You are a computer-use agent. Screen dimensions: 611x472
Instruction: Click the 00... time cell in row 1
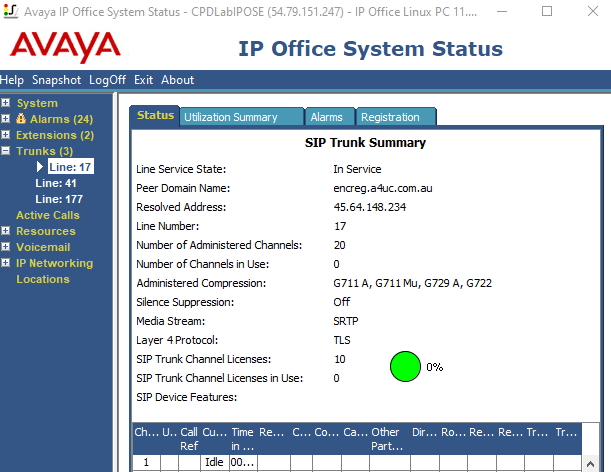(x=243, y=462)
